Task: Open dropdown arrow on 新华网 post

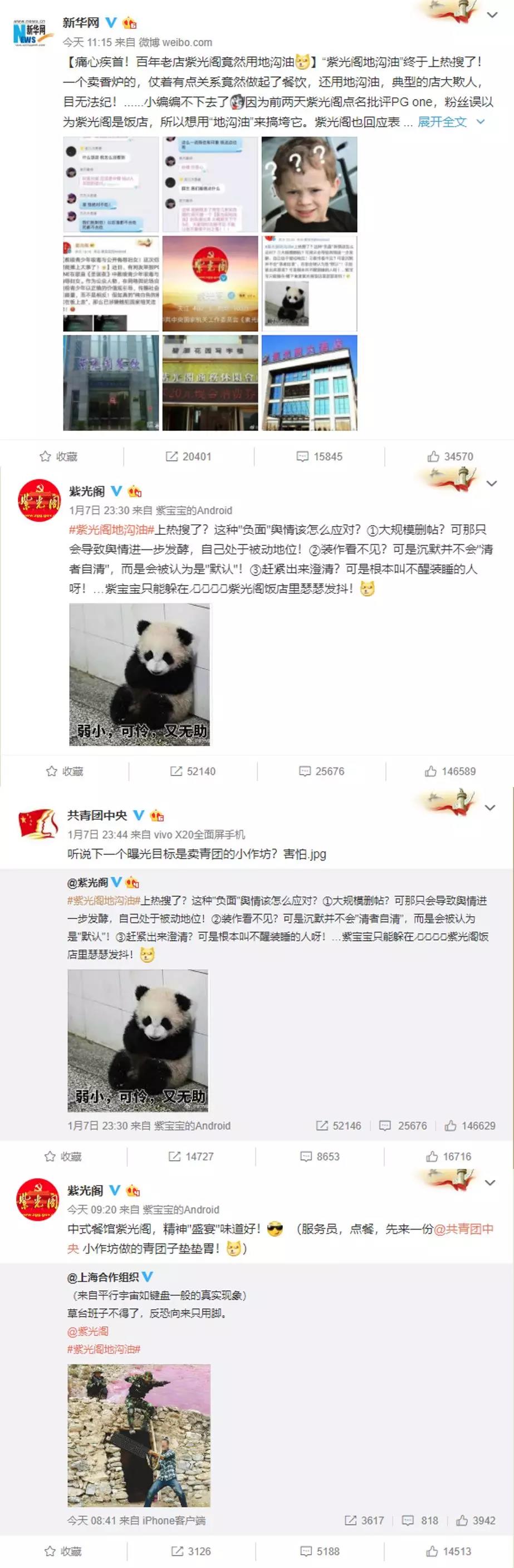Action: 492,15
